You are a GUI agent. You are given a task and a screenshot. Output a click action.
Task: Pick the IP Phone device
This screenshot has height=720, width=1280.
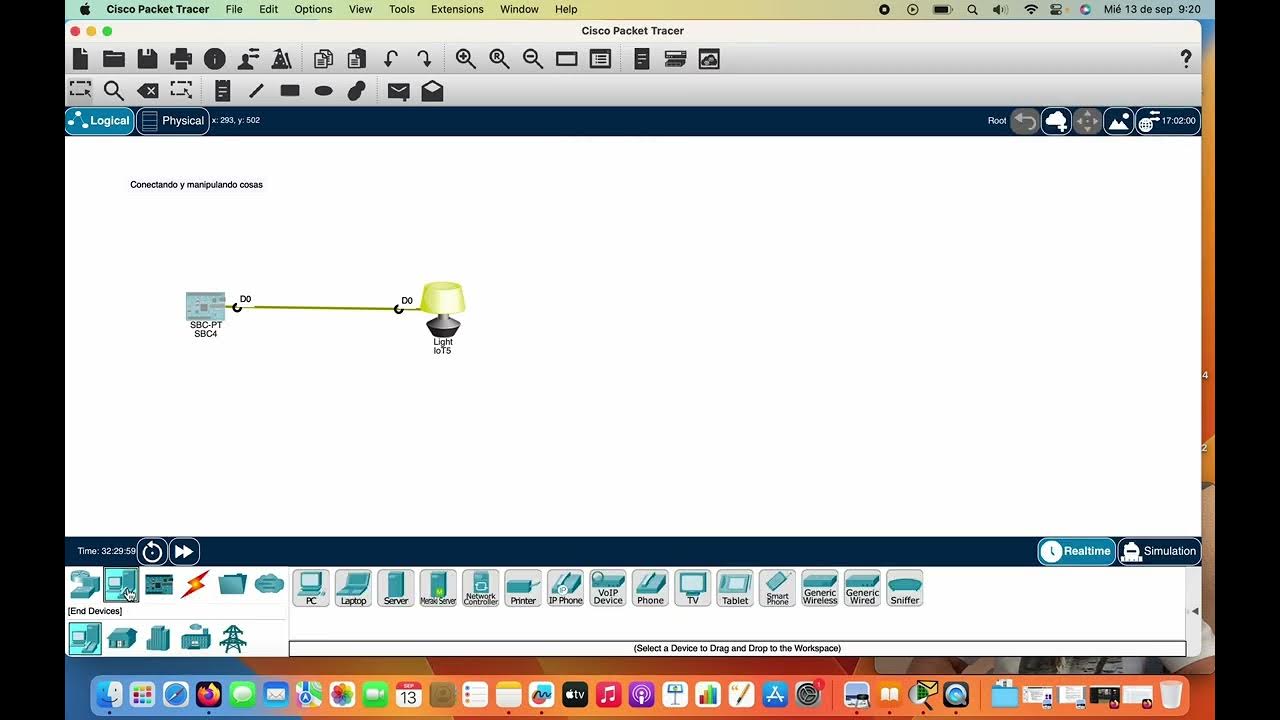click(565, 588)
